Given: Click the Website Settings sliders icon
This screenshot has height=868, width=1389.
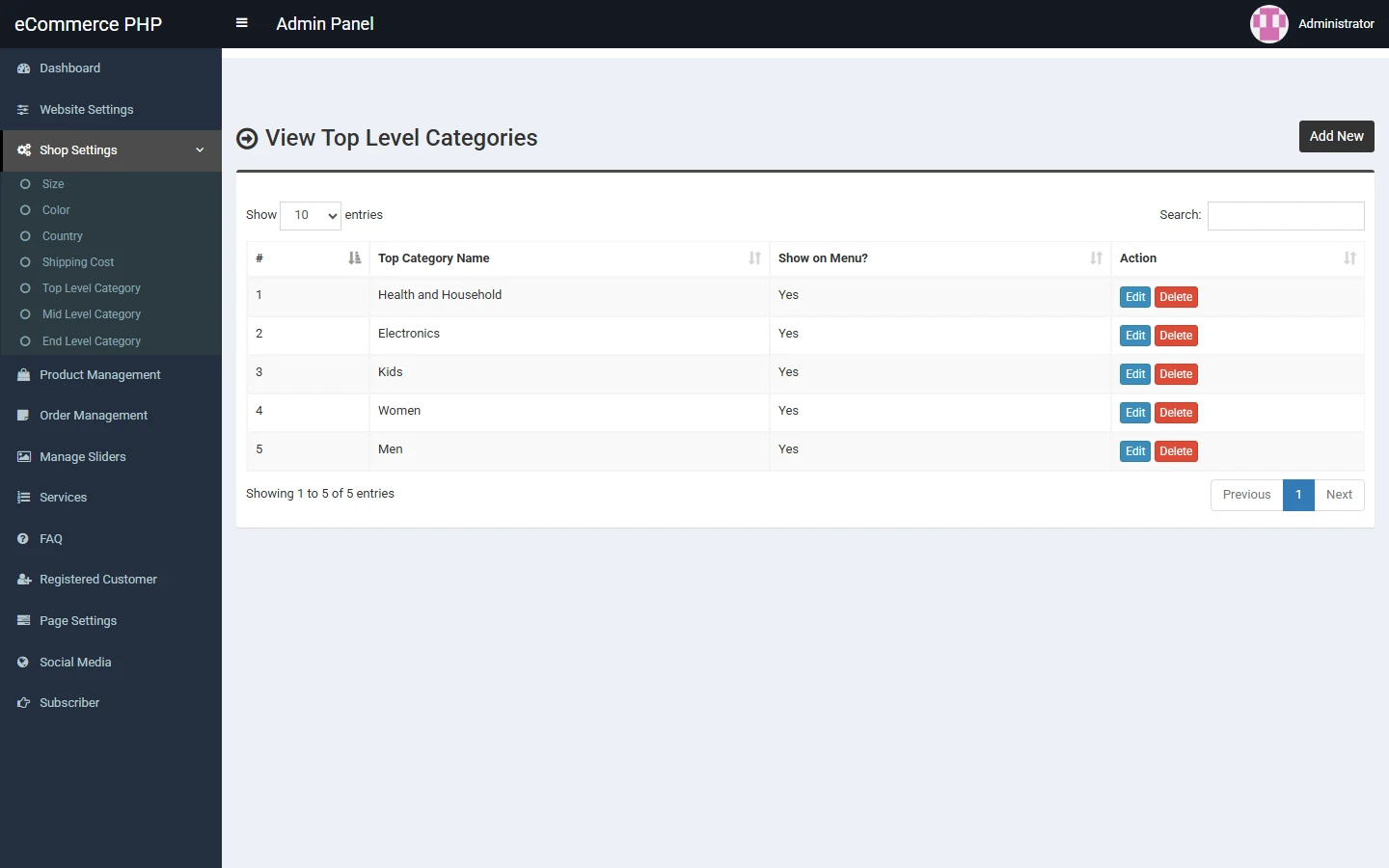Looking at the screenshot, I should 24,110.
